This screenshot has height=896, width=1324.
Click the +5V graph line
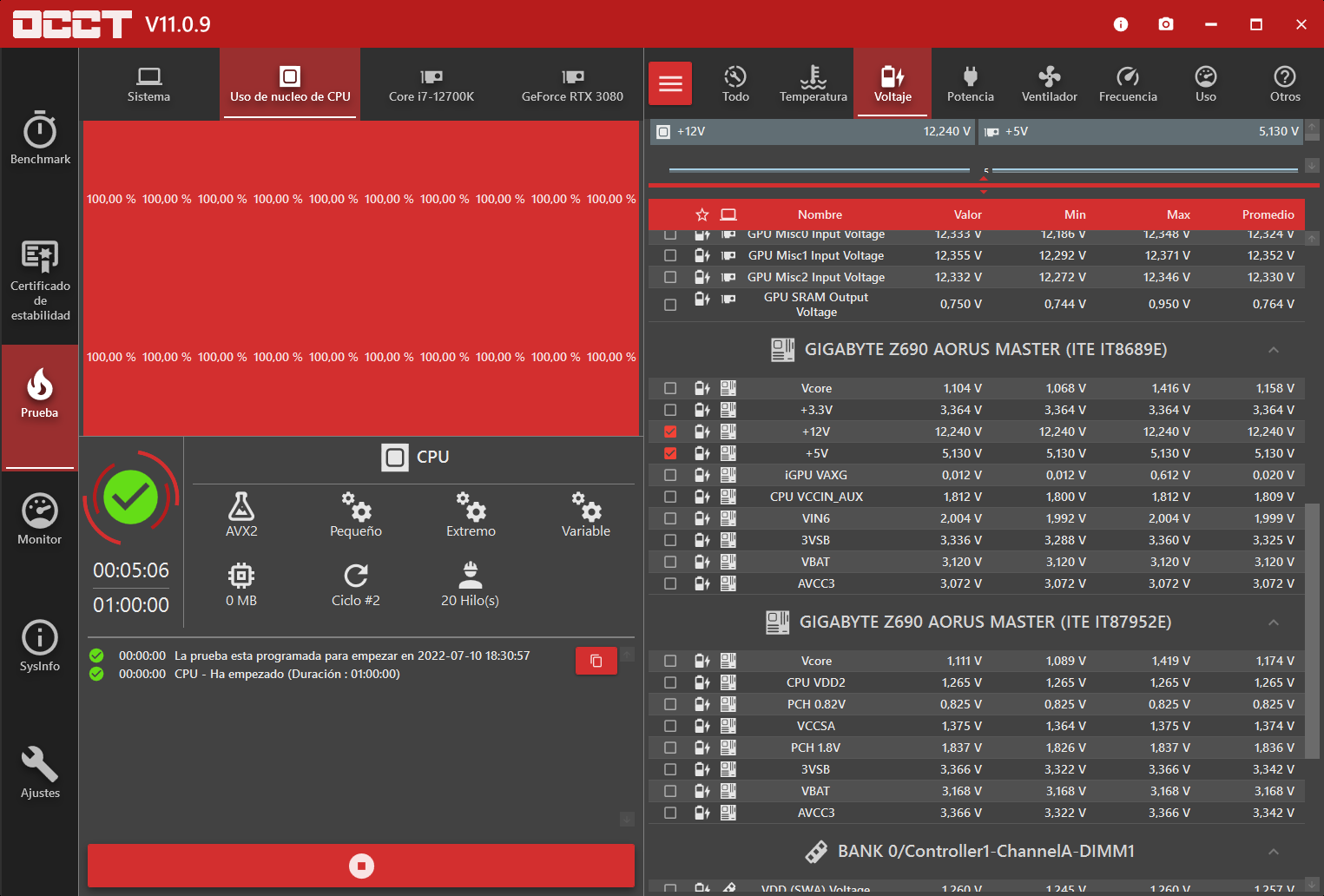(x=1144, y=170)
